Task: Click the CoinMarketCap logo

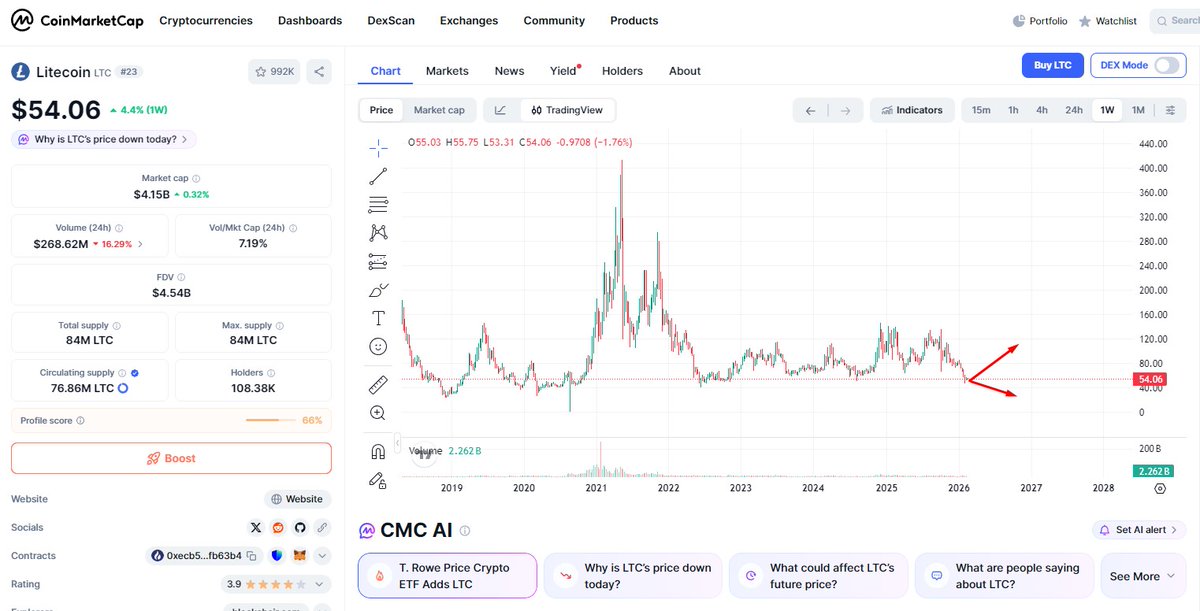Action: click(77, 20)
